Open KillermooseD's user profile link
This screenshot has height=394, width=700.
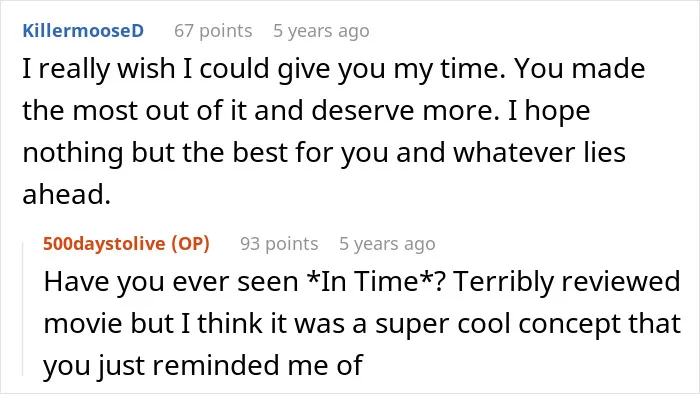coord(83,31)
